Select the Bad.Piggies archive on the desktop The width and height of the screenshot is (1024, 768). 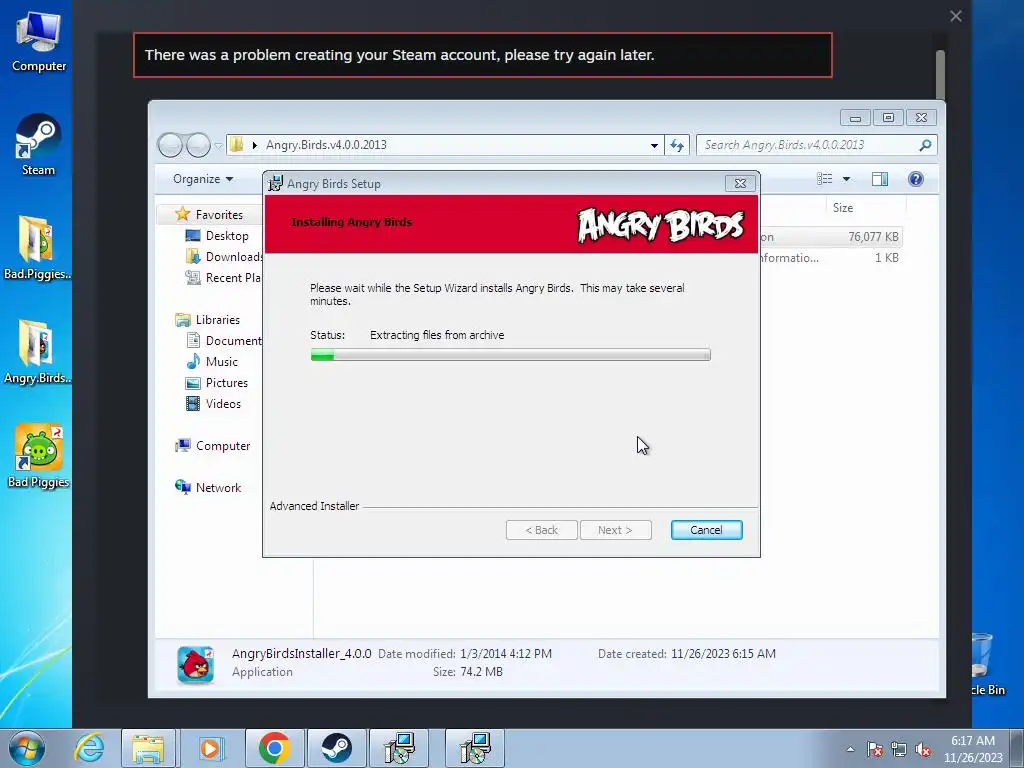(x=37, y=248)
